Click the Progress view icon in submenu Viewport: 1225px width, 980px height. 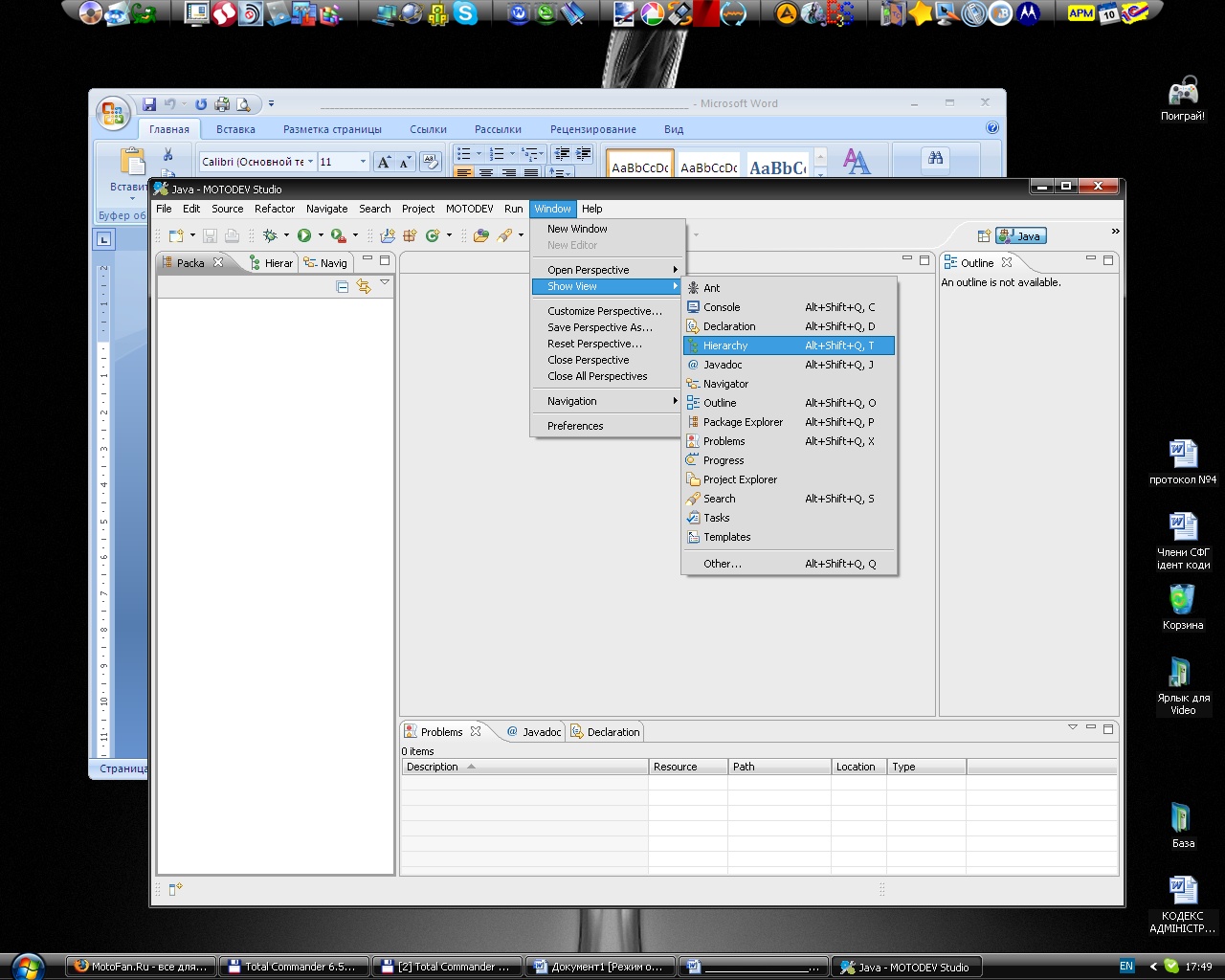[x=693, y=460]
